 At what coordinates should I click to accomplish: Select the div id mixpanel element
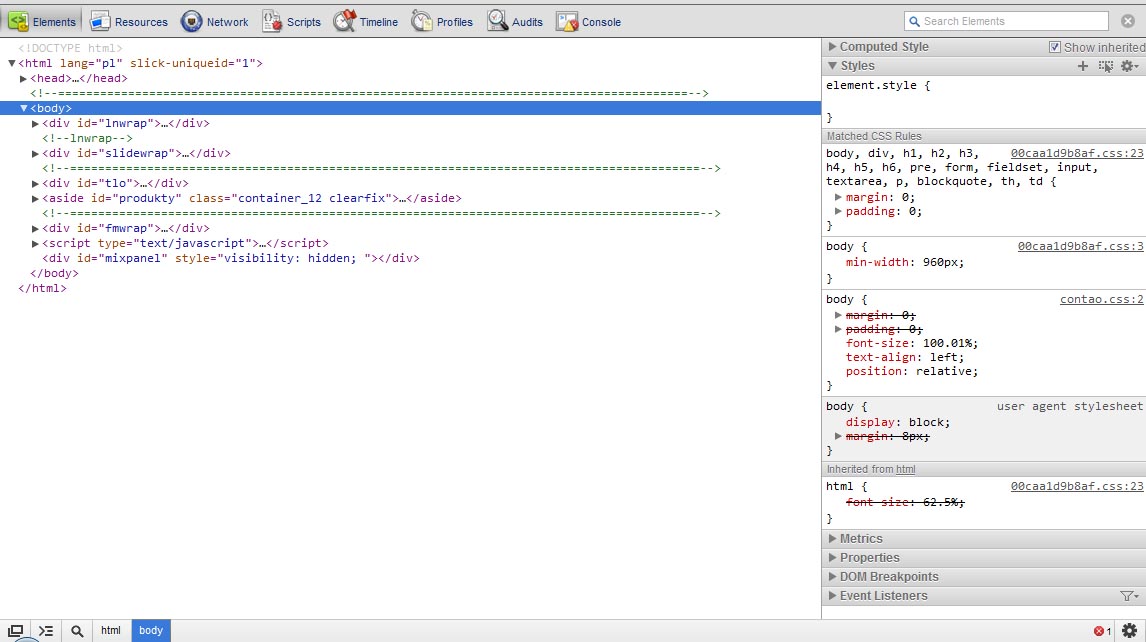231,258
